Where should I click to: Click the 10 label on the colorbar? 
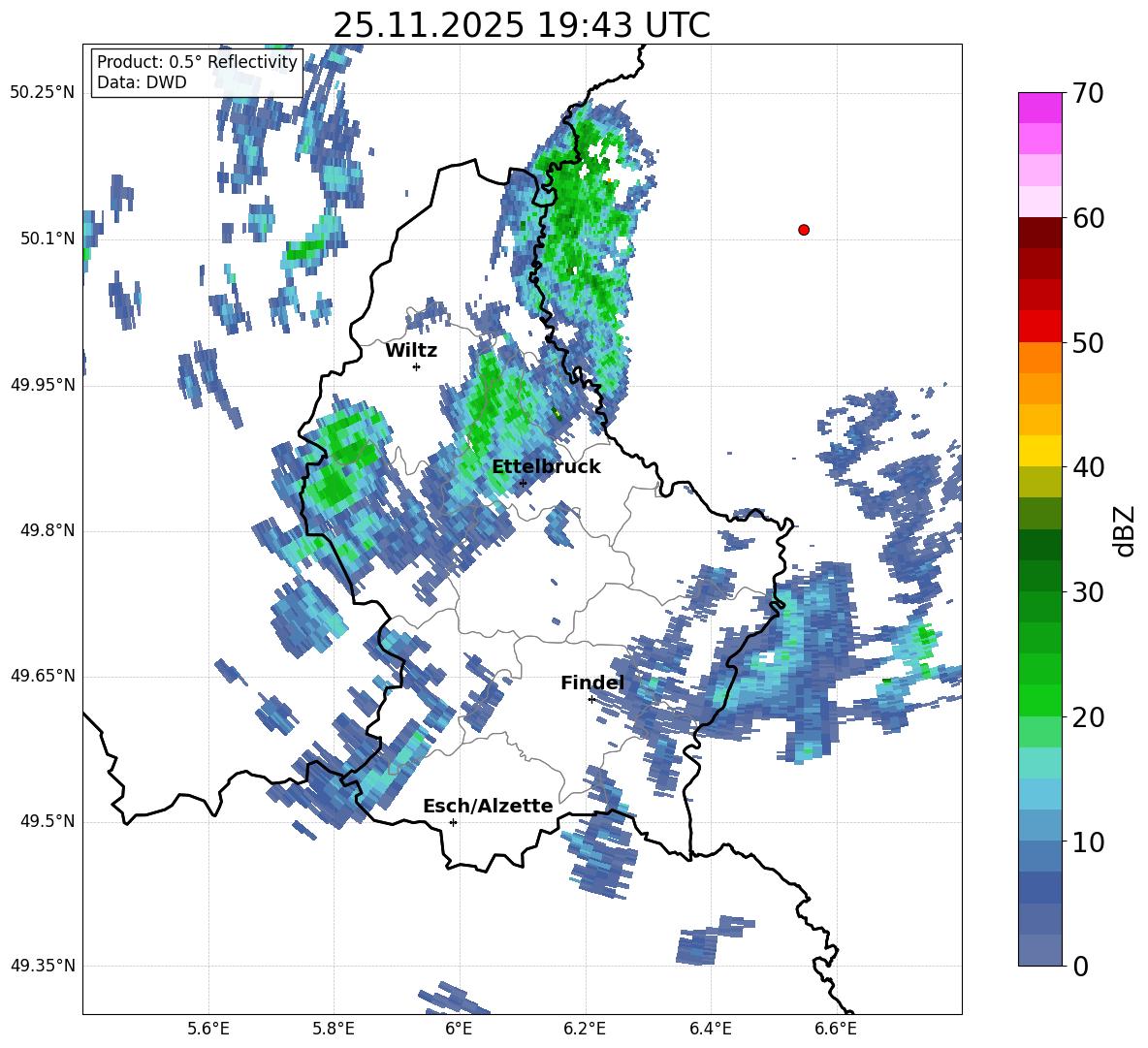click(x=1088, y=842)
